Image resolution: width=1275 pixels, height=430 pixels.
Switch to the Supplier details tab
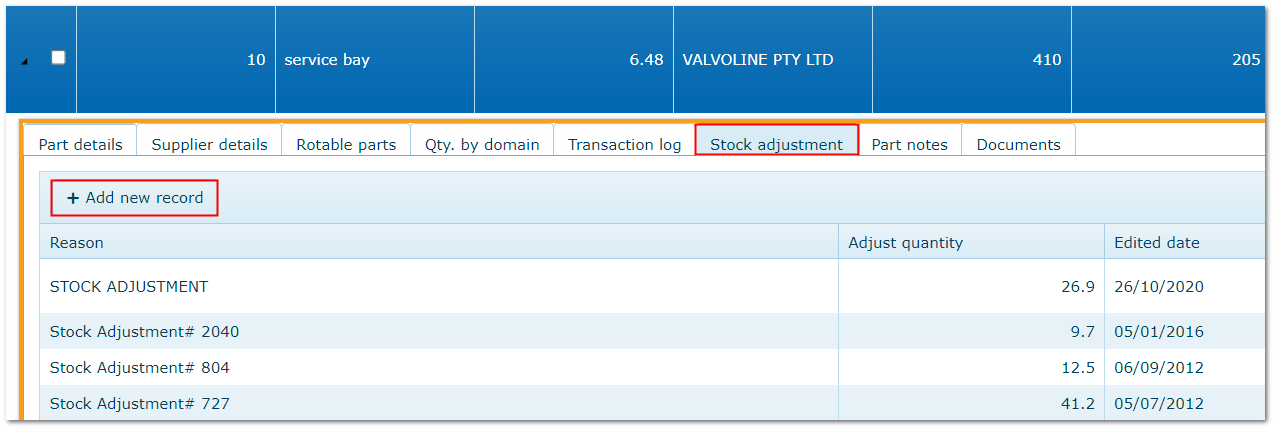tap(209, 144)
